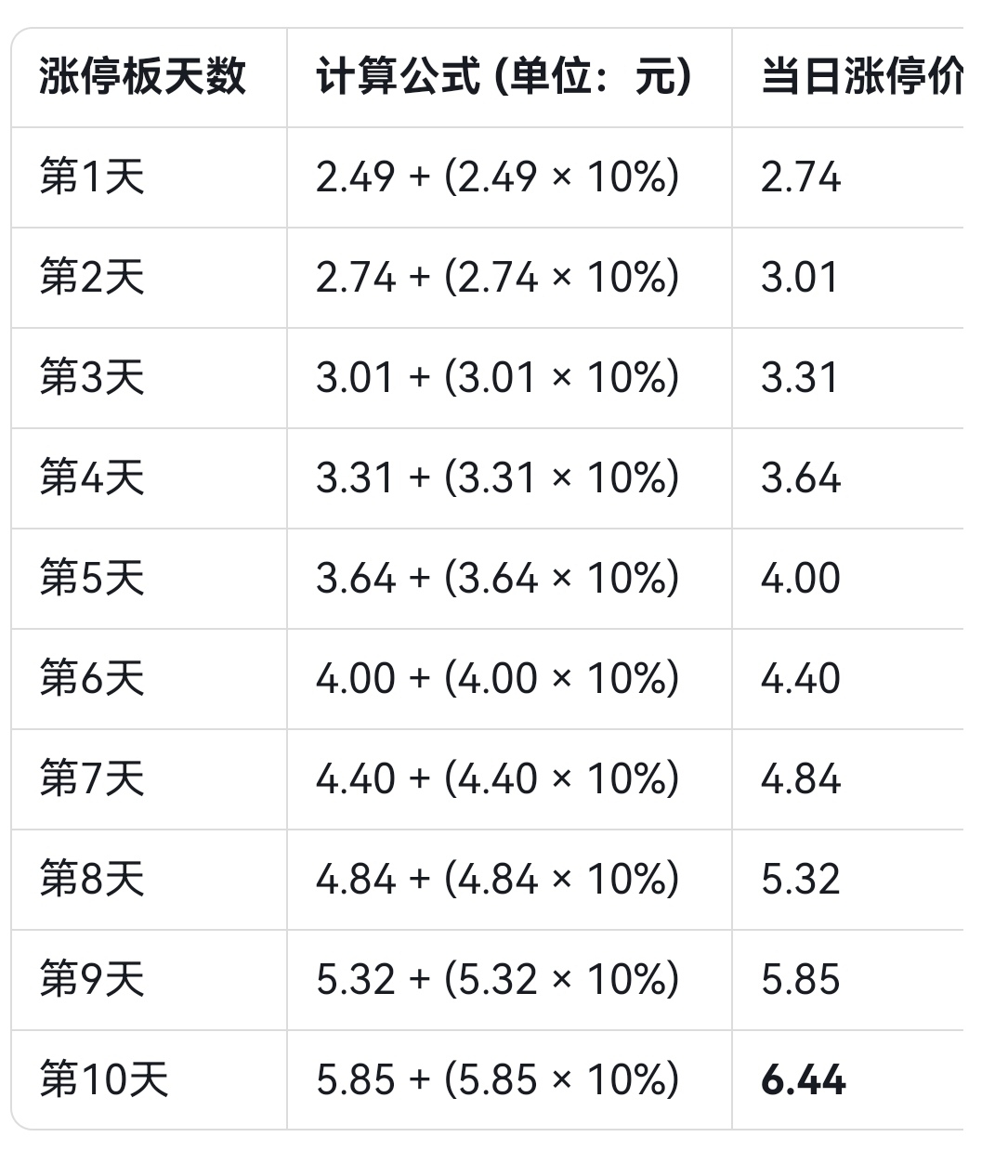Select the 第10天 row label
The image size is (1008, 1176).
tap(104, 1080)
